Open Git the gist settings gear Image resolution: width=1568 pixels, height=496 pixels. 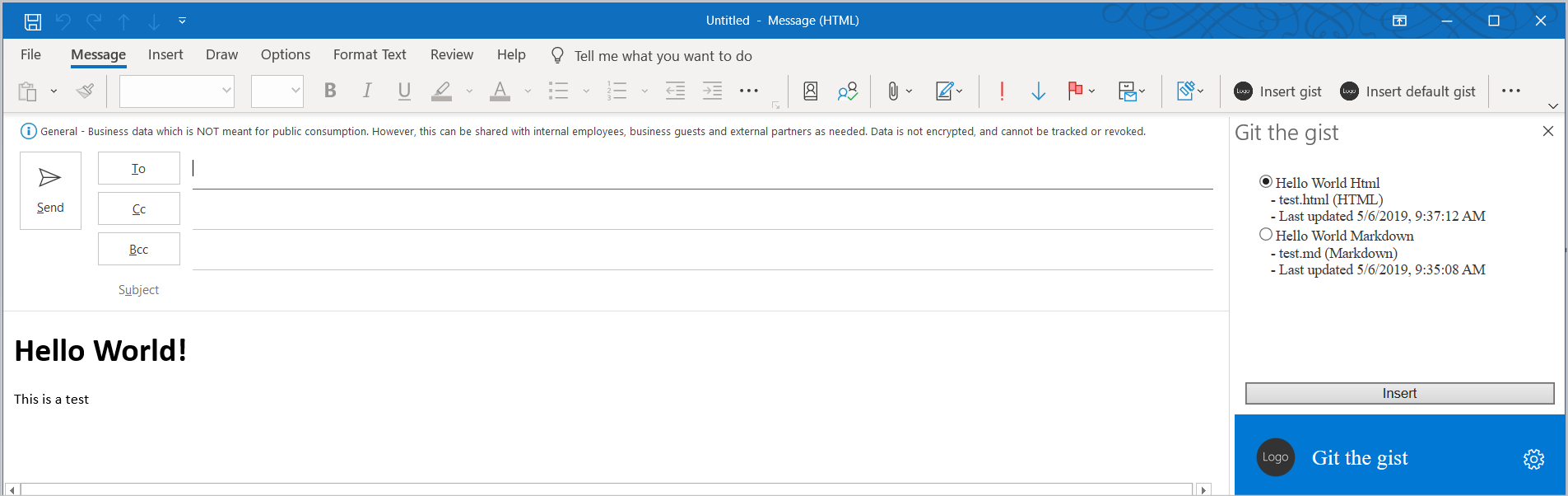tap(1533, 459)
